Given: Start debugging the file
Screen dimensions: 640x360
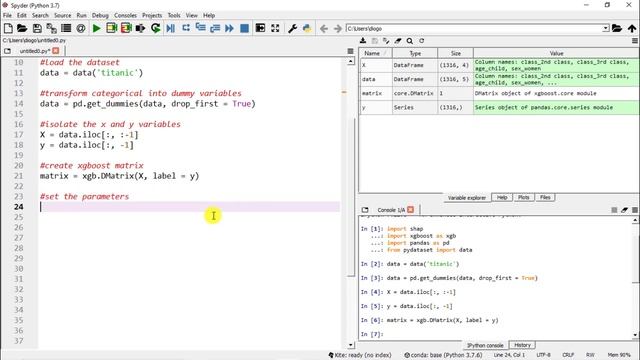Looking at the screenshot, I should (x=171, y=28).
